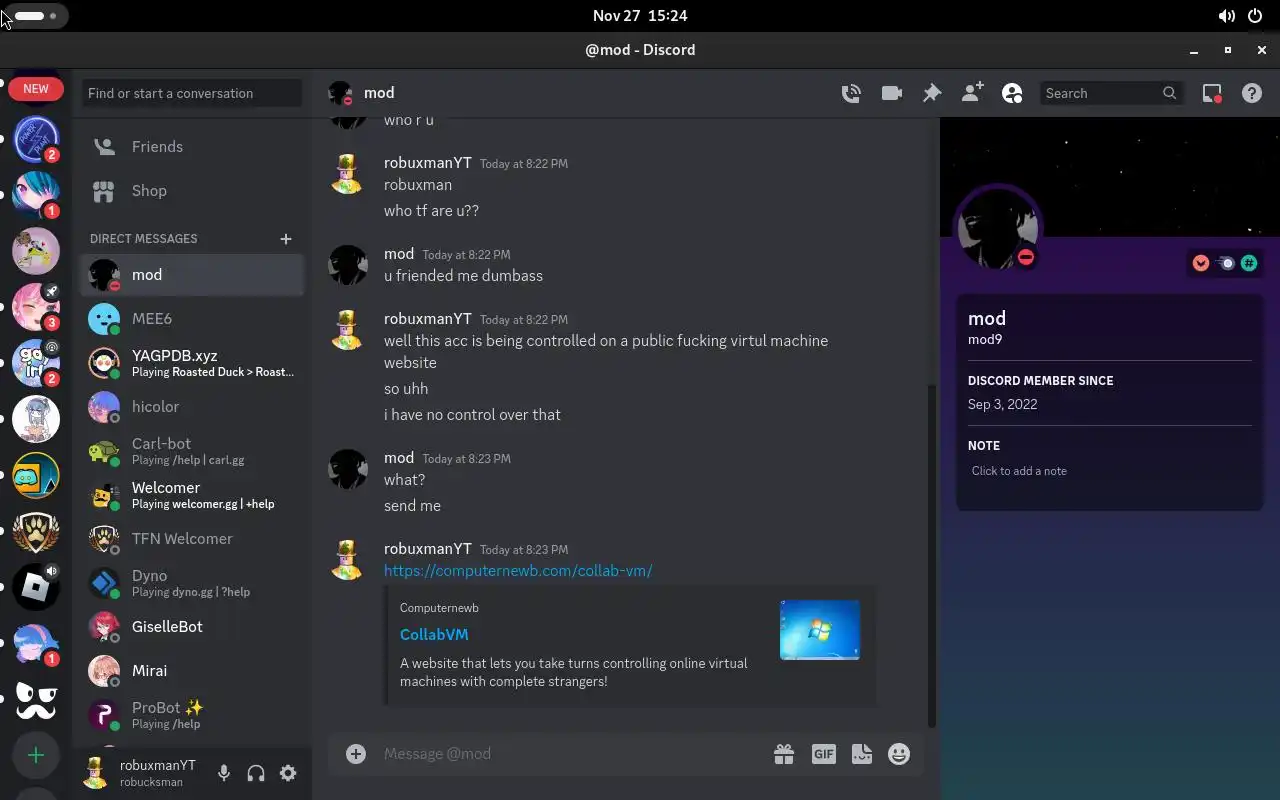
Task: Click the NEW badge in server list
Action: coord(36,89)
